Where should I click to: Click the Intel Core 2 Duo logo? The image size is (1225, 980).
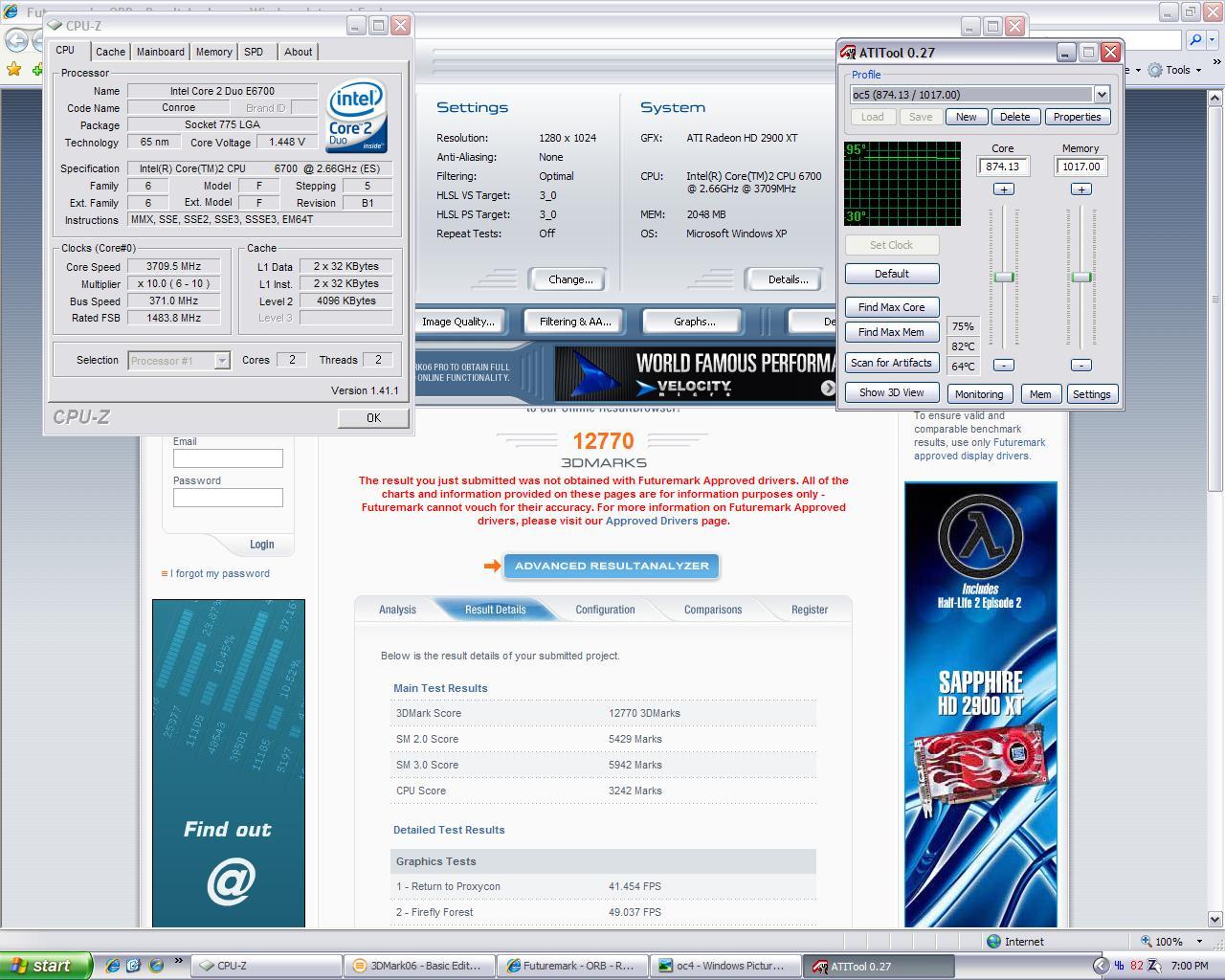pos(356,116)
